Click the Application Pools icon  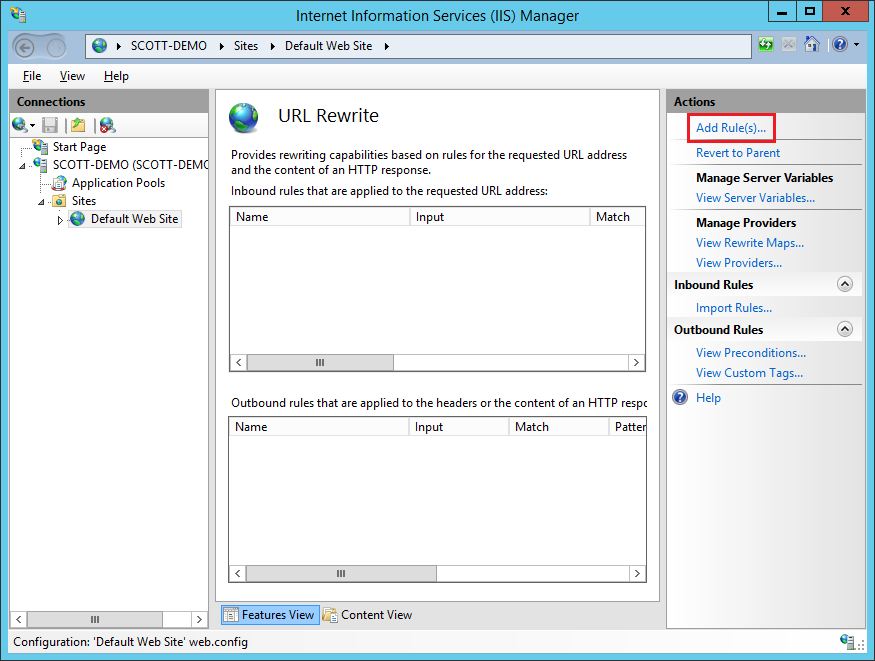[59, 183]
